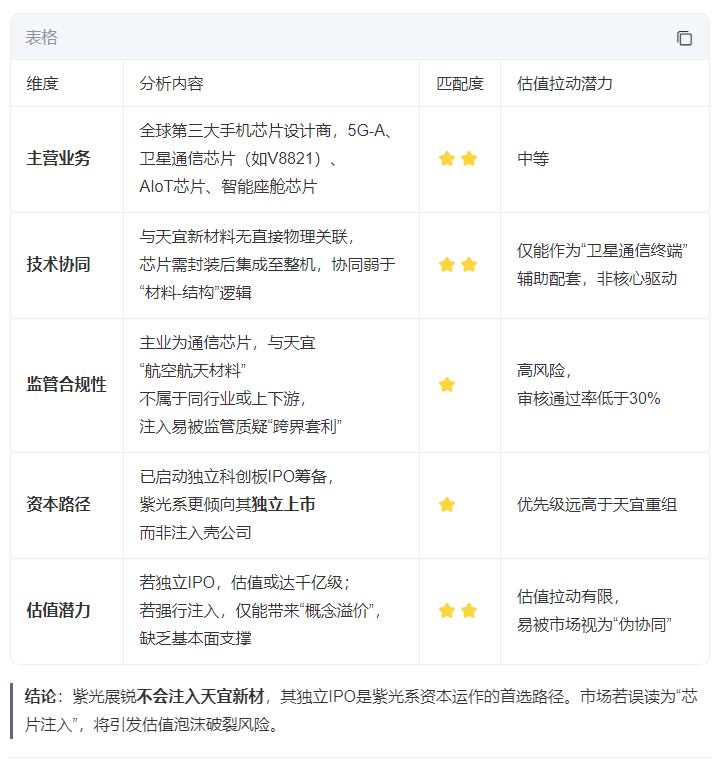Click the star rating in 主营业务 row
Image resolution: width=721 pixels, height=766 pixels.
[x=458, y=159]
